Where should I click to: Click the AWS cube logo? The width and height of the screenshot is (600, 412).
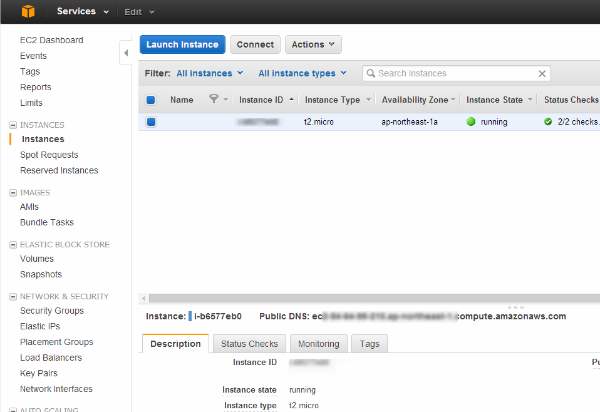pos(28,11)
